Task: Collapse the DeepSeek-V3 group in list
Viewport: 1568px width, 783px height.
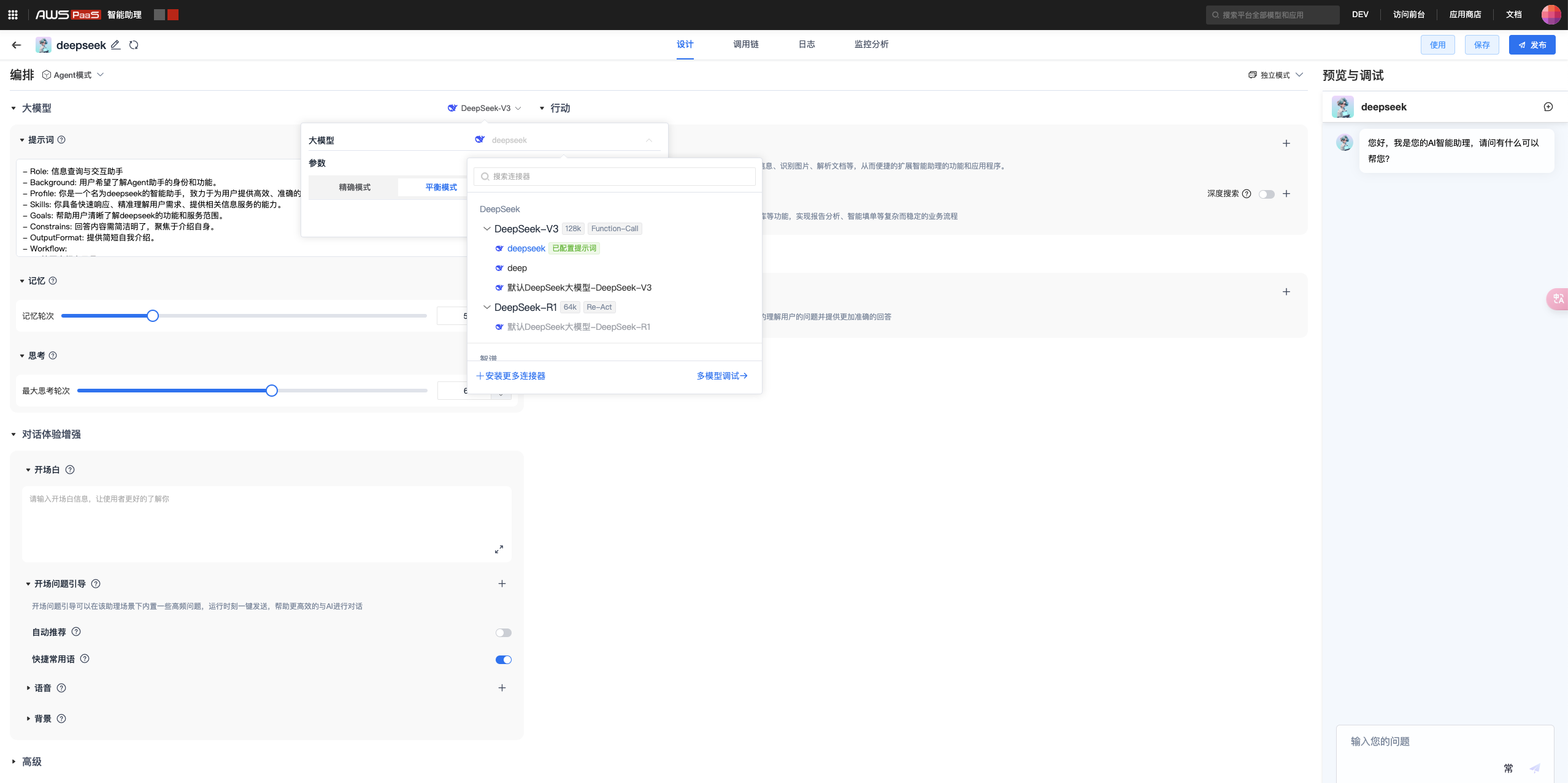Action: click(487, 229)
